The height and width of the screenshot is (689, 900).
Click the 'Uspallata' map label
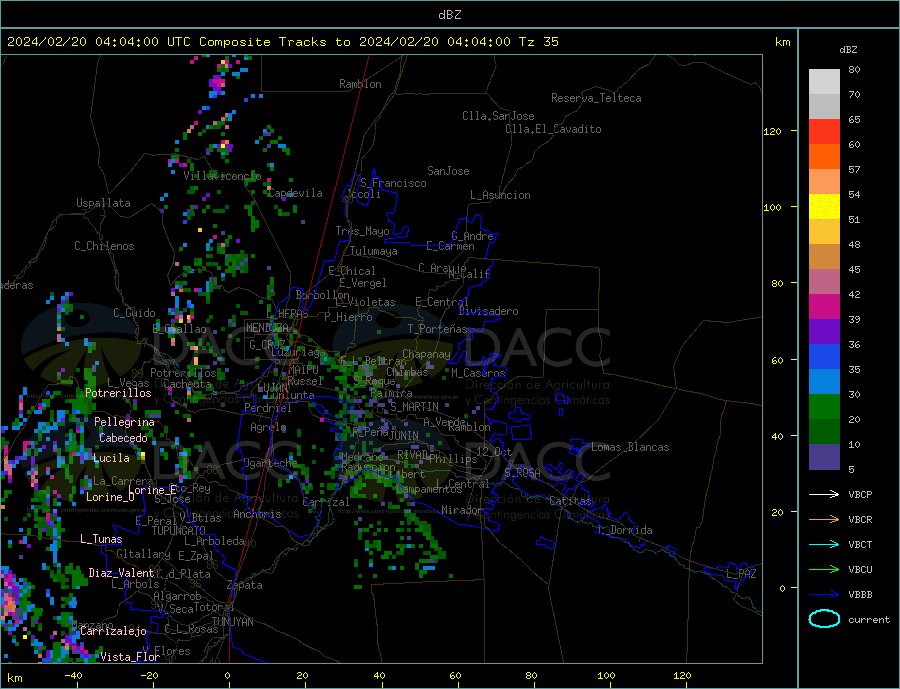click(x=103, y=203)
